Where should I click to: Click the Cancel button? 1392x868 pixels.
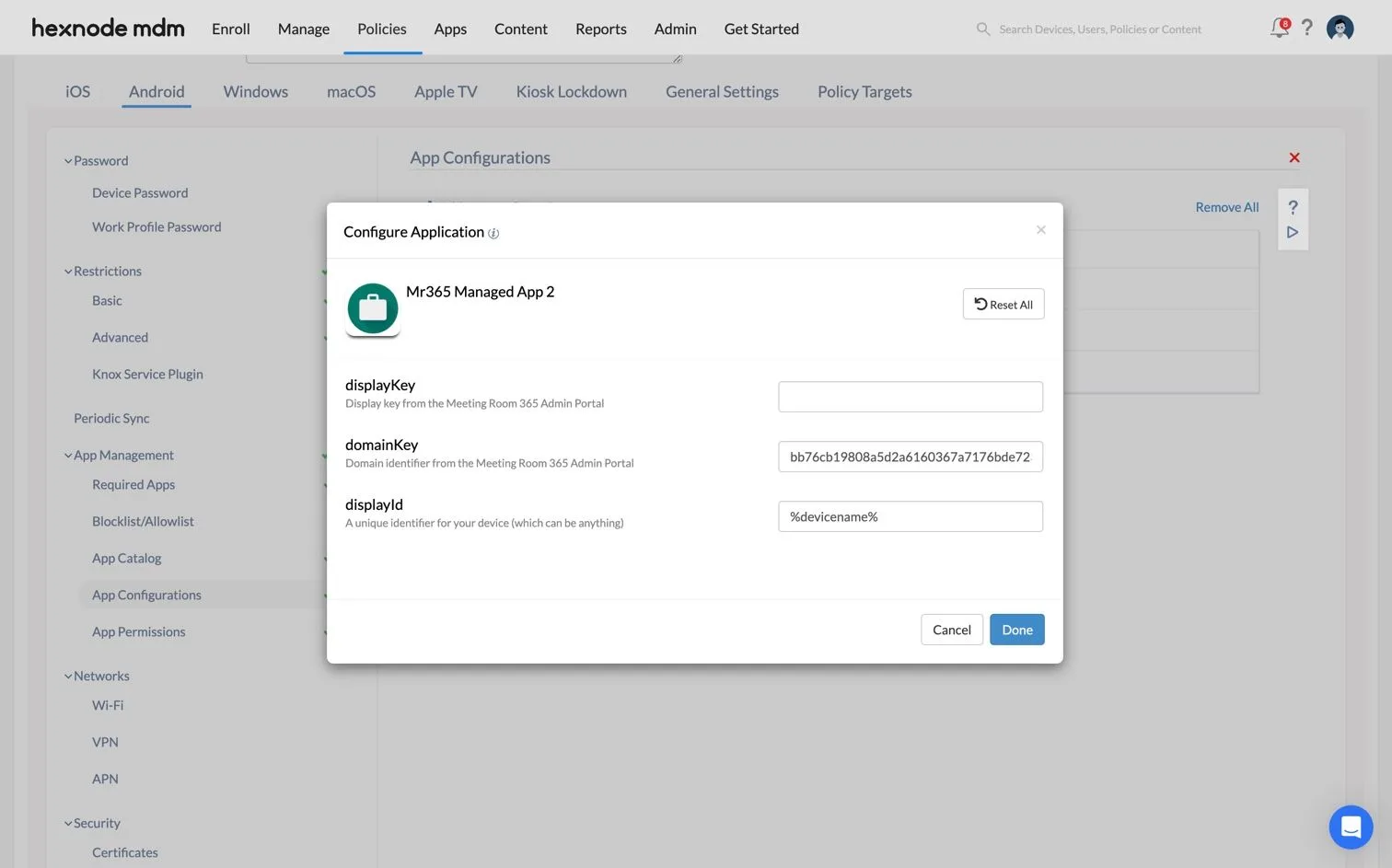coord(952,630)
